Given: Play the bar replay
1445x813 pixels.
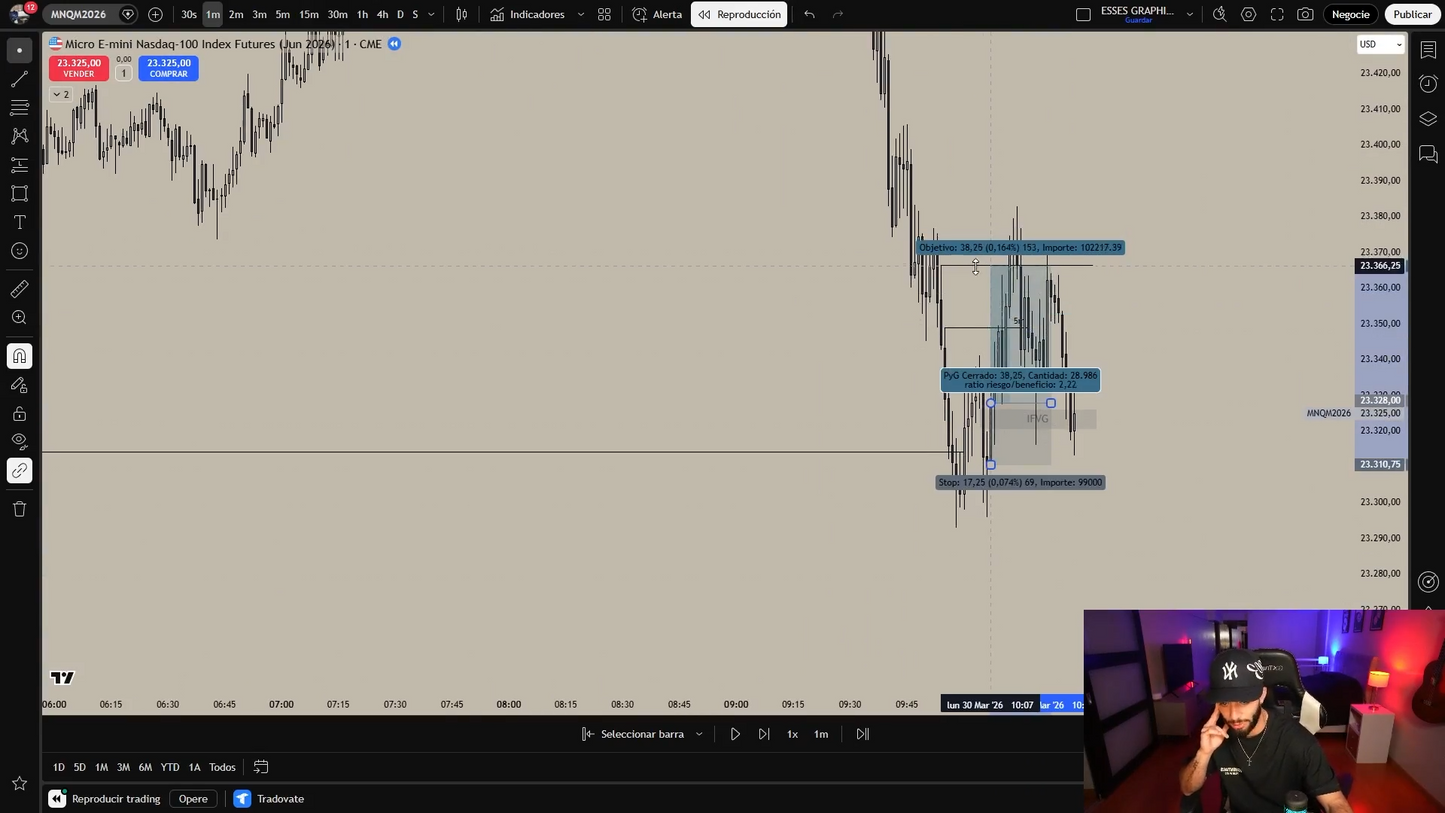Looking at the screenshot, I should pos(735,734).
